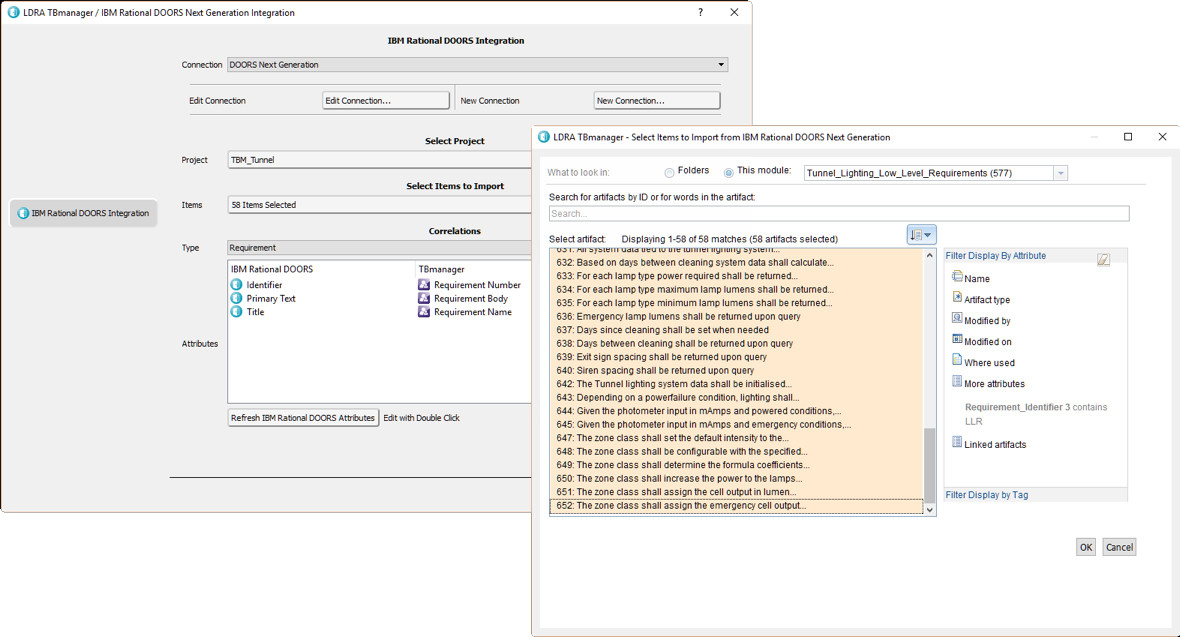Click the Title attribute icon
Viewport: 1180px width, 637px height.
[x=236, y=312]
